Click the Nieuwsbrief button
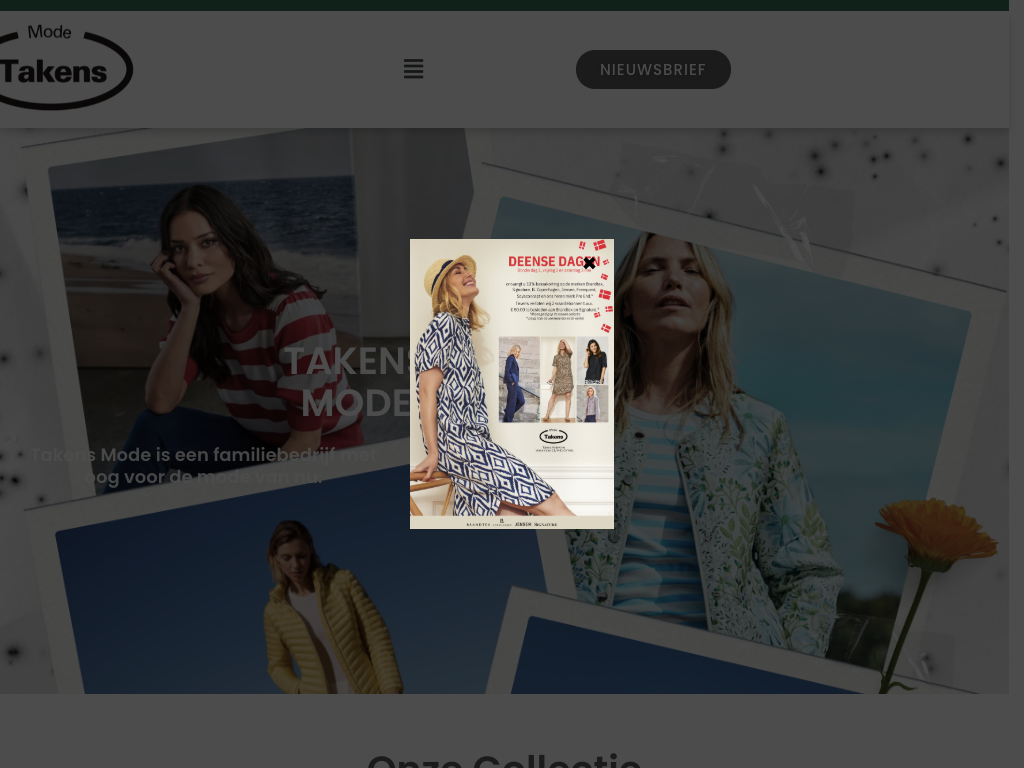1024x768 pixels. 653,70
